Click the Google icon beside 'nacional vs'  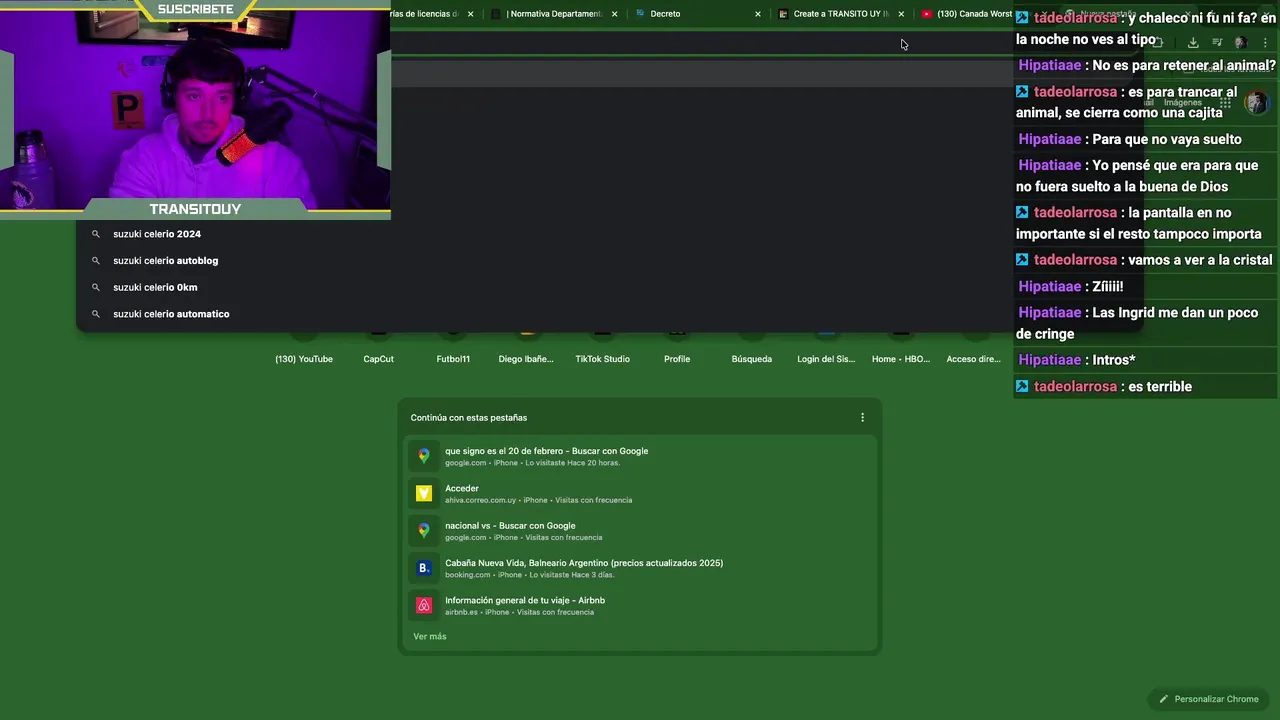tap(424, 531)
